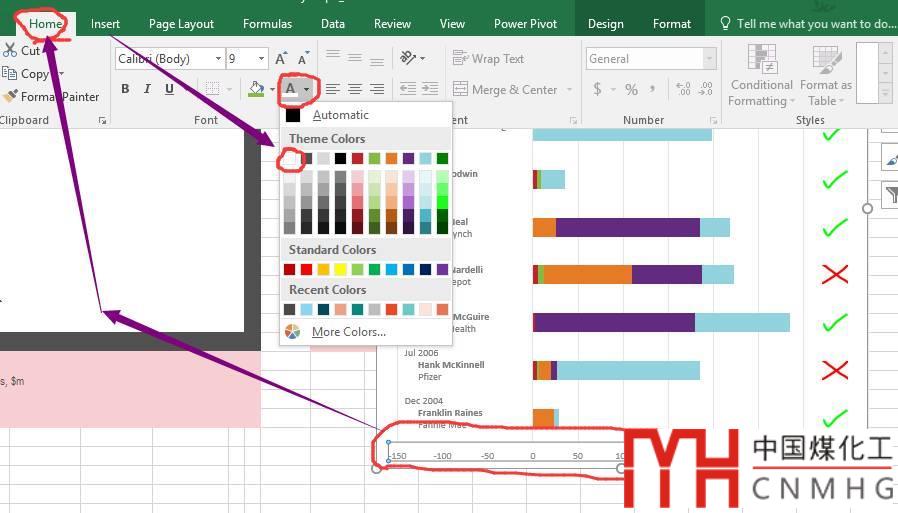Screen dimensions: 898x513
Task: Pick the white theme color swatch
Action: 290,158
